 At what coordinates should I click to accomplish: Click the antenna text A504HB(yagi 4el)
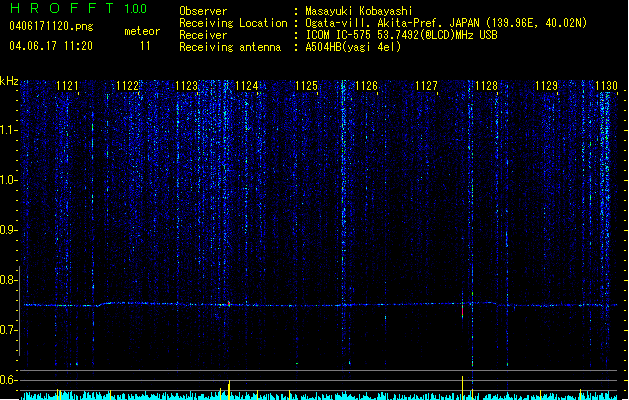(x=353, y=47)
